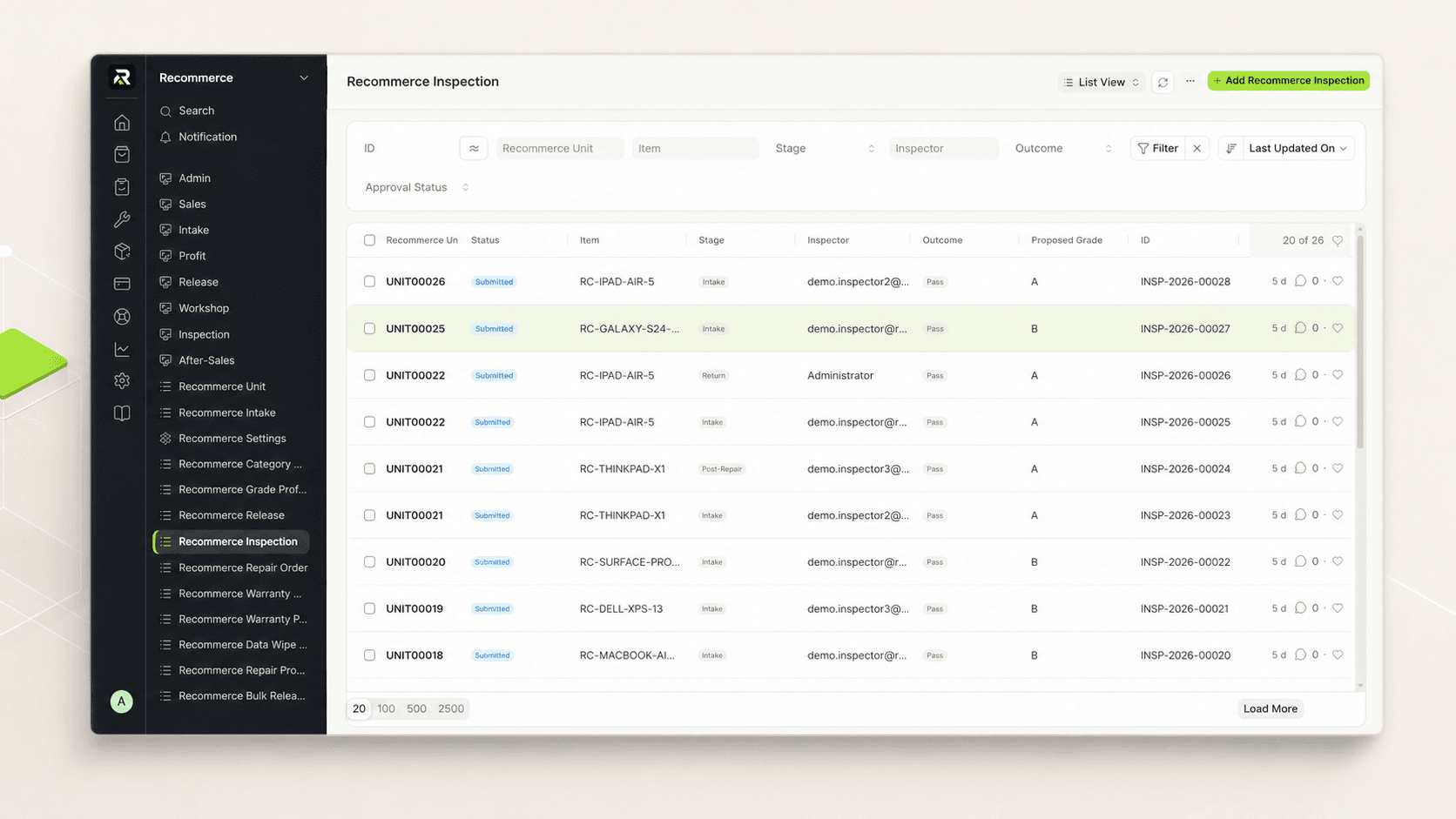Open the List View switcher dropdown
This screenshot has height=819, width=1456.
1102,82
